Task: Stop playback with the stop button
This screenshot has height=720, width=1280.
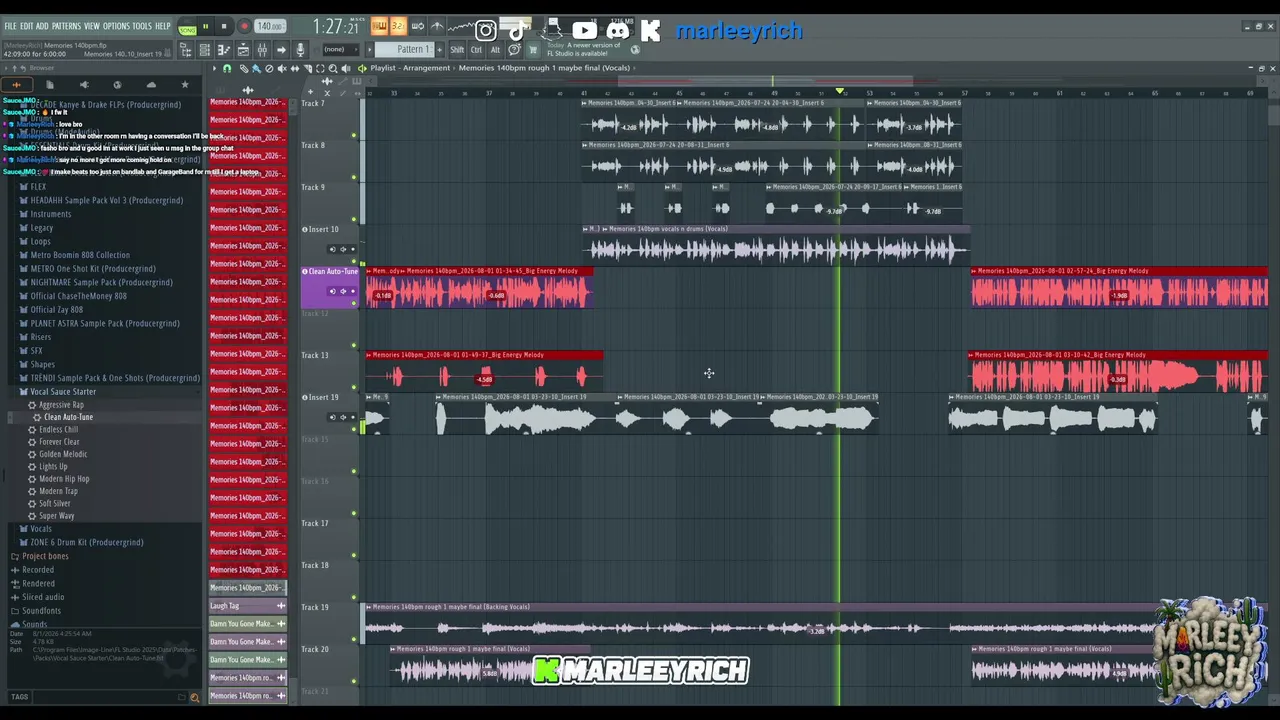Action: [x=224, y=27]
